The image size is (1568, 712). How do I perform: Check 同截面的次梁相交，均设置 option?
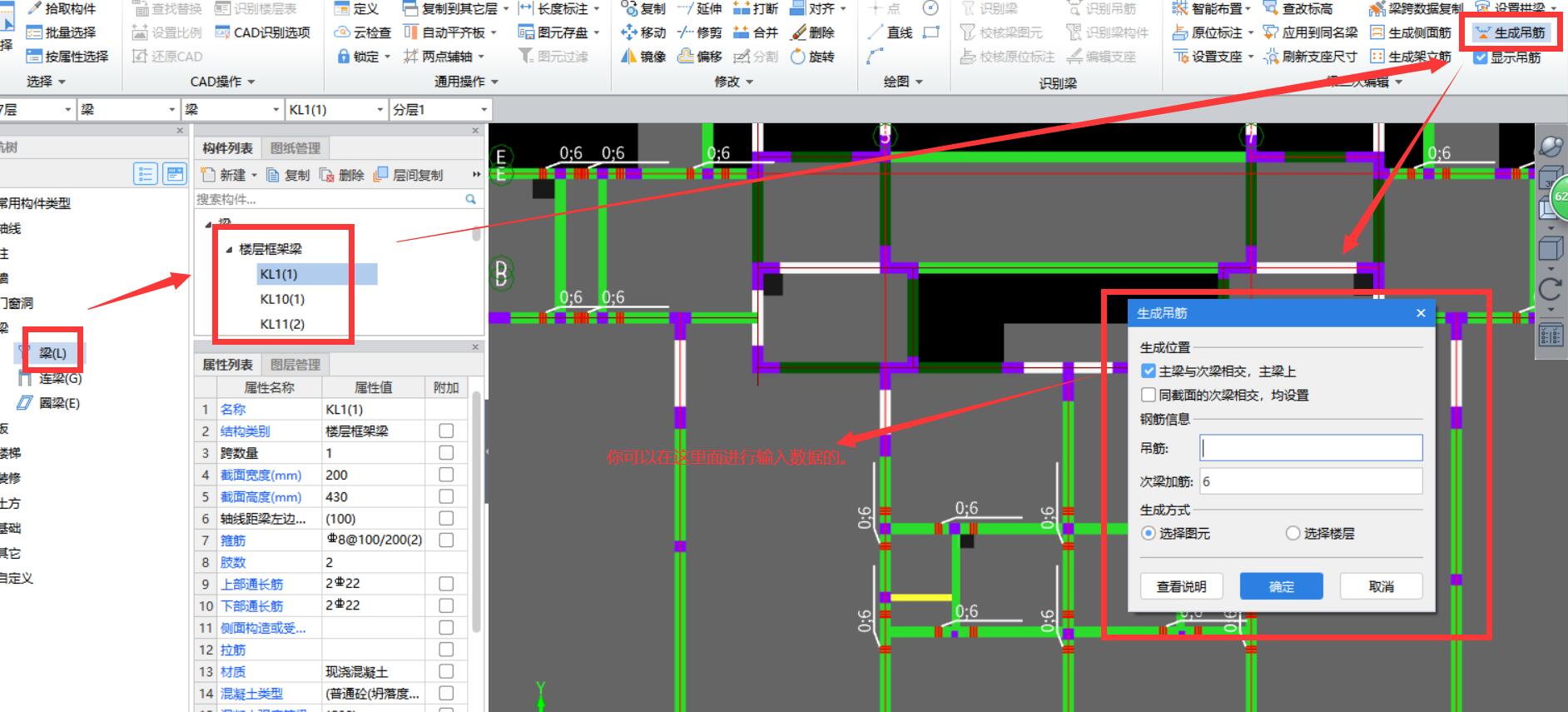coord(1149,395)
